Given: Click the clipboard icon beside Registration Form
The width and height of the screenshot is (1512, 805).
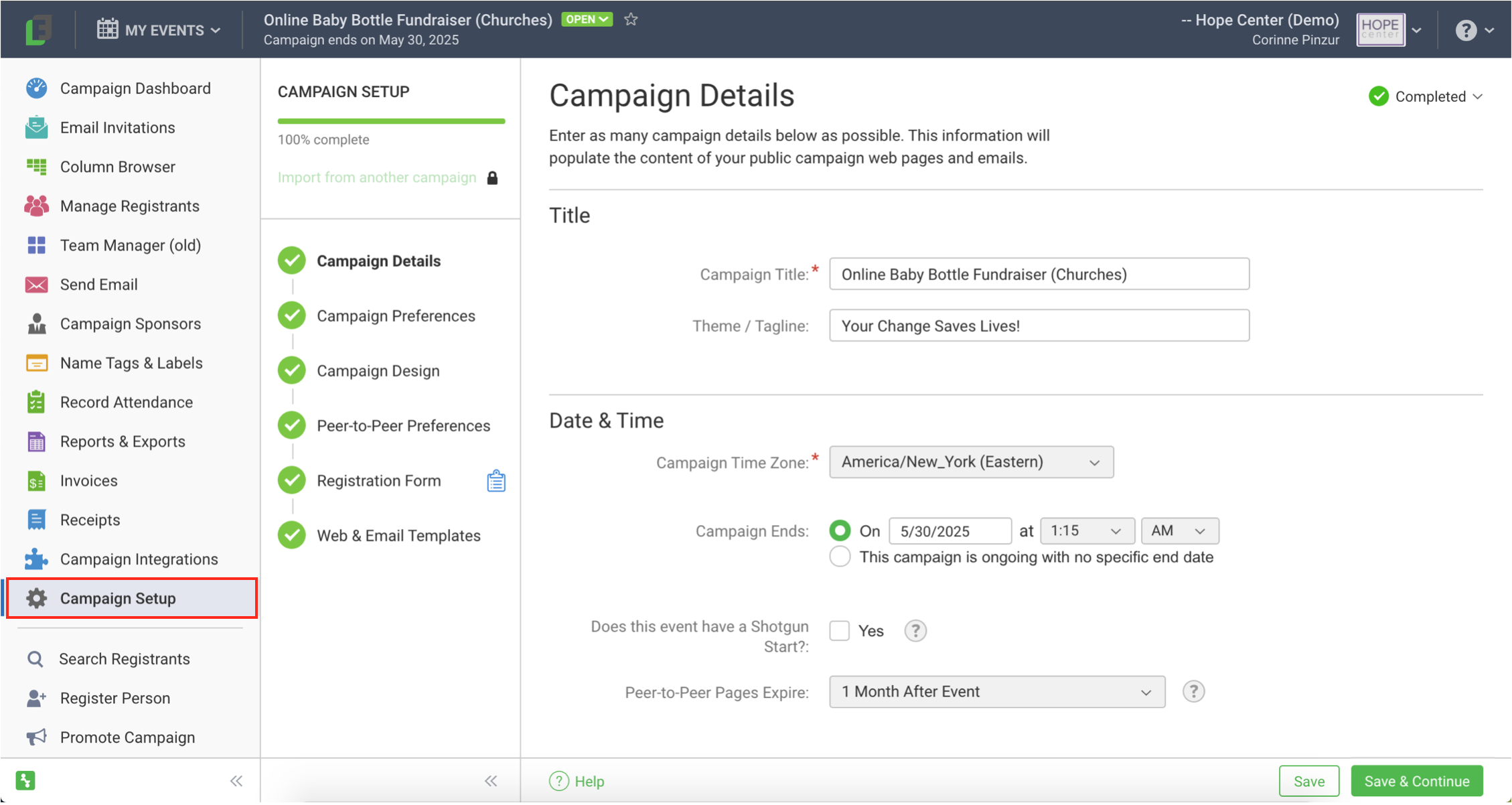Looking at the screenshot, I should coord(496,481).
